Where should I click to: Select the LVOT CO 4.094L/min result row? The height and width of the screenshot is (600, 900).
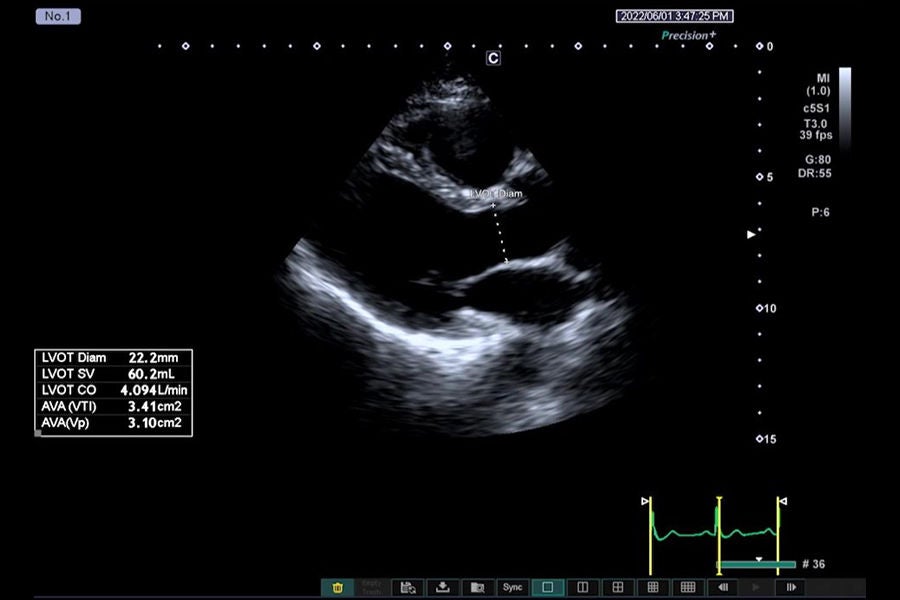click(113, 390)
